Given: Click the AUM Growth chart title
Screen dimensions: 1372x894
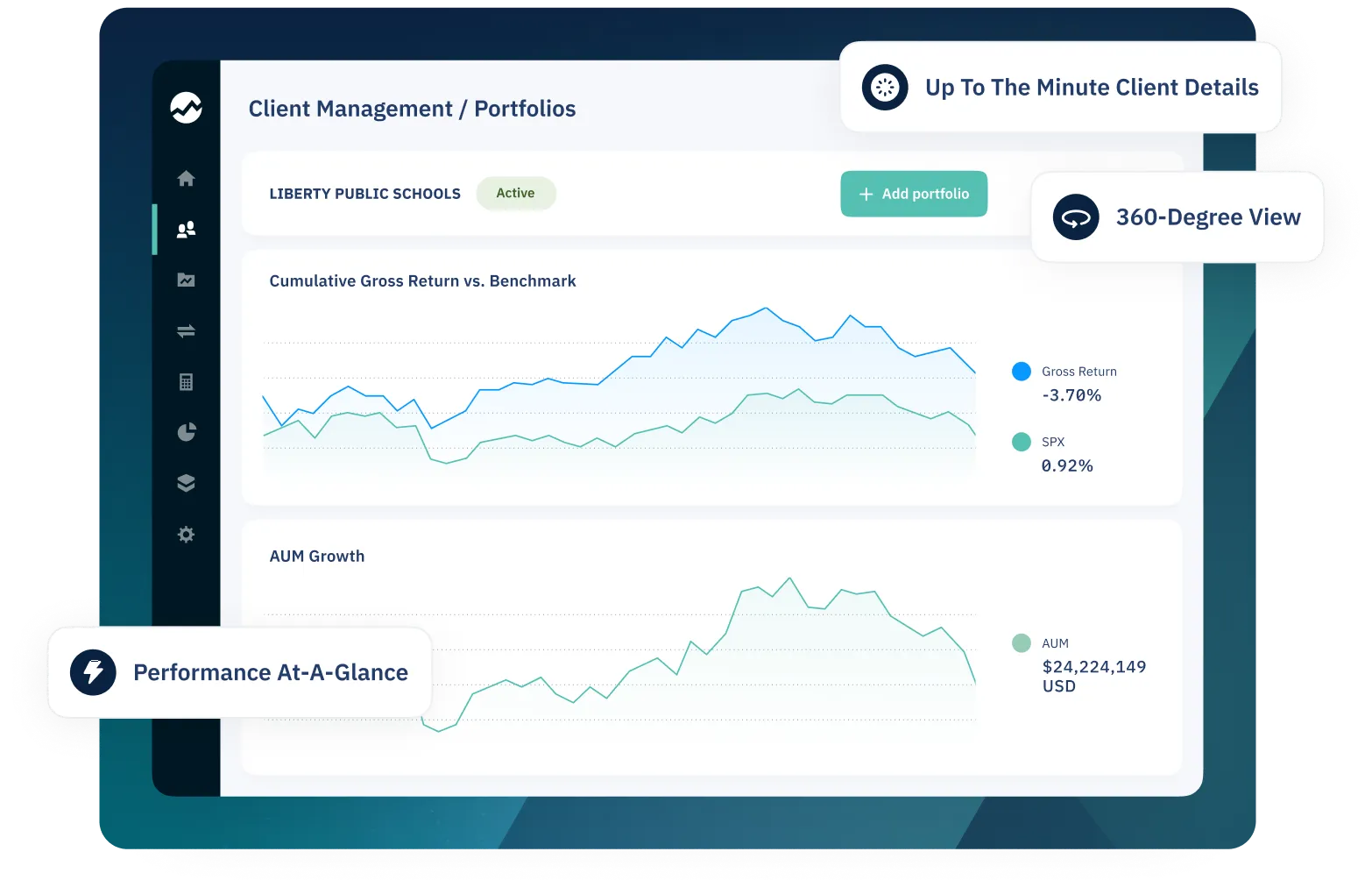Looking at the screenshot, I should point(317,557).
